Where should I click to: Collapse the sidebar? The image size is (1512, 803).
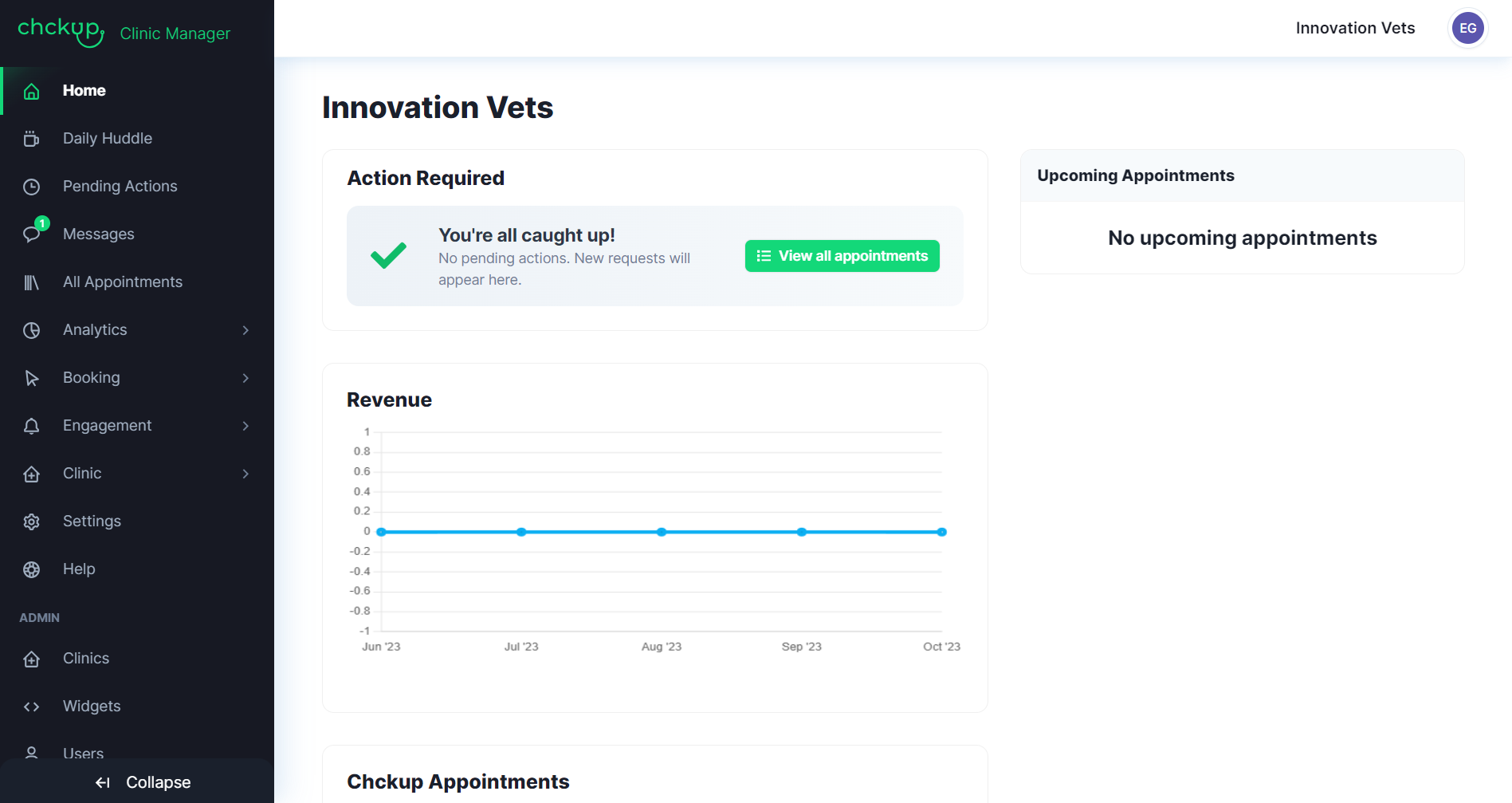click(143, 782)
